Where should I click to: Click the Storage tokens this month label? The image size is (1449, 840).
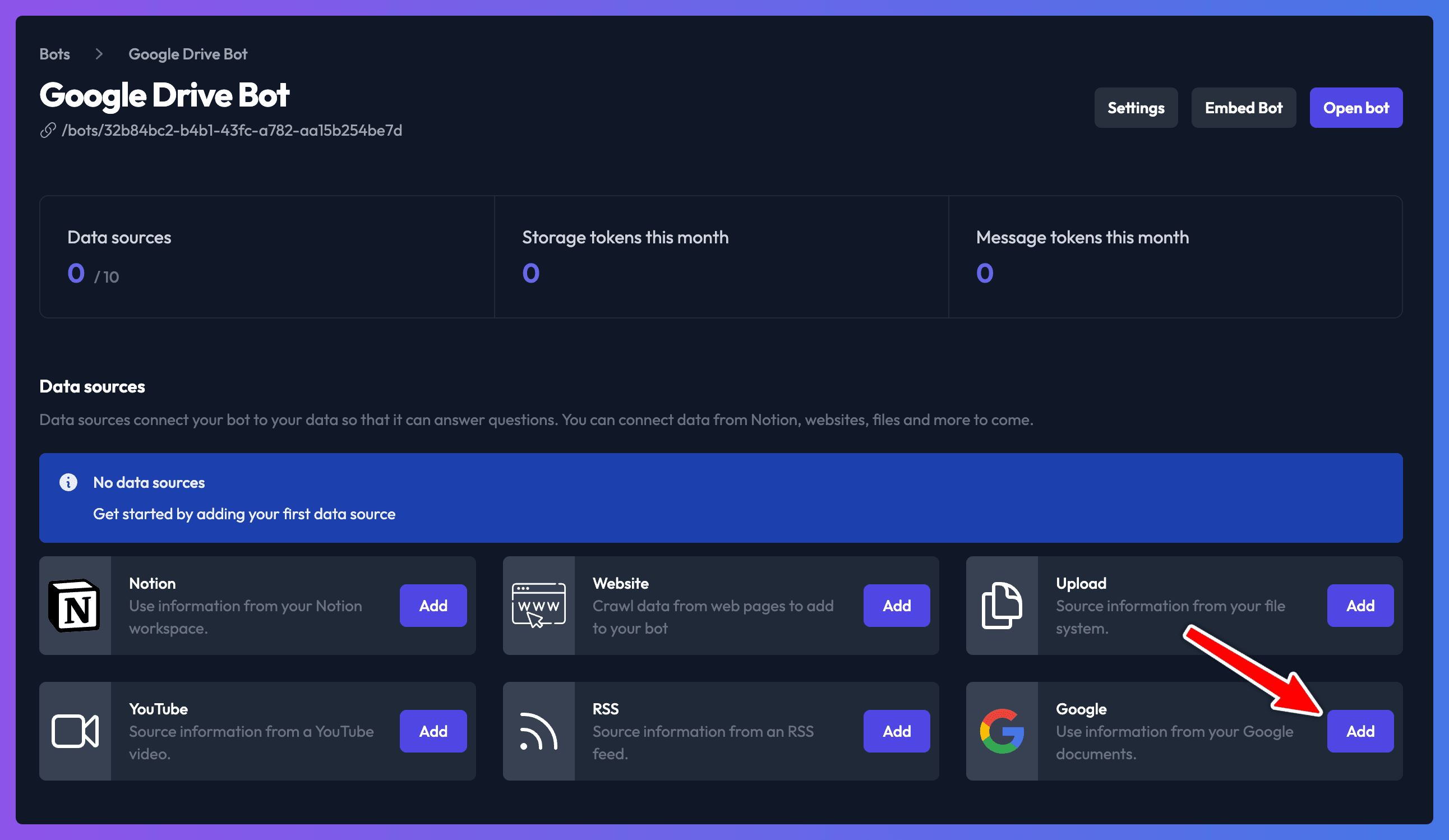point(625,237)
